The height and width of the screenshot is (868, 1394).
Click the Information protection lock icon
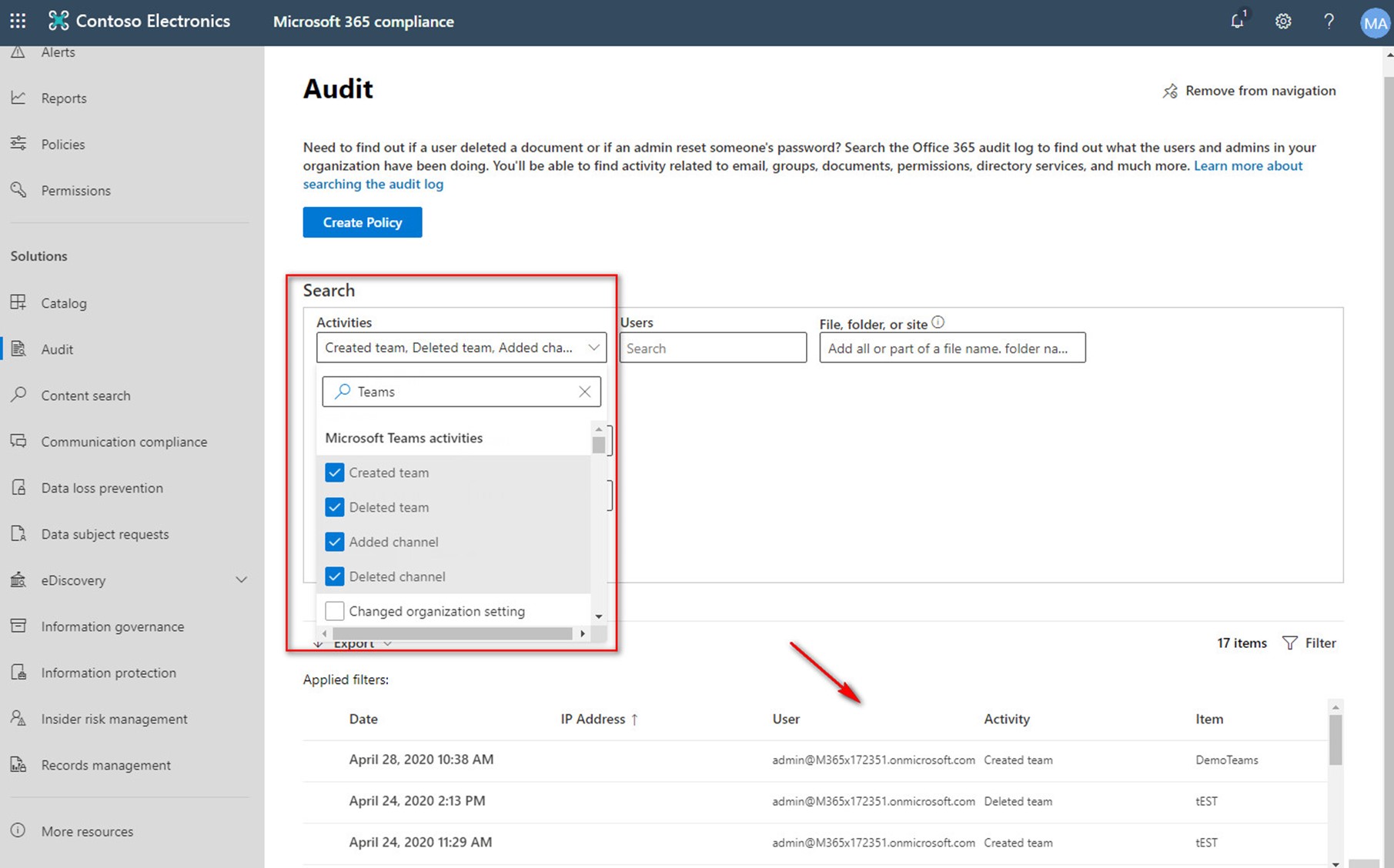(18, 672)
